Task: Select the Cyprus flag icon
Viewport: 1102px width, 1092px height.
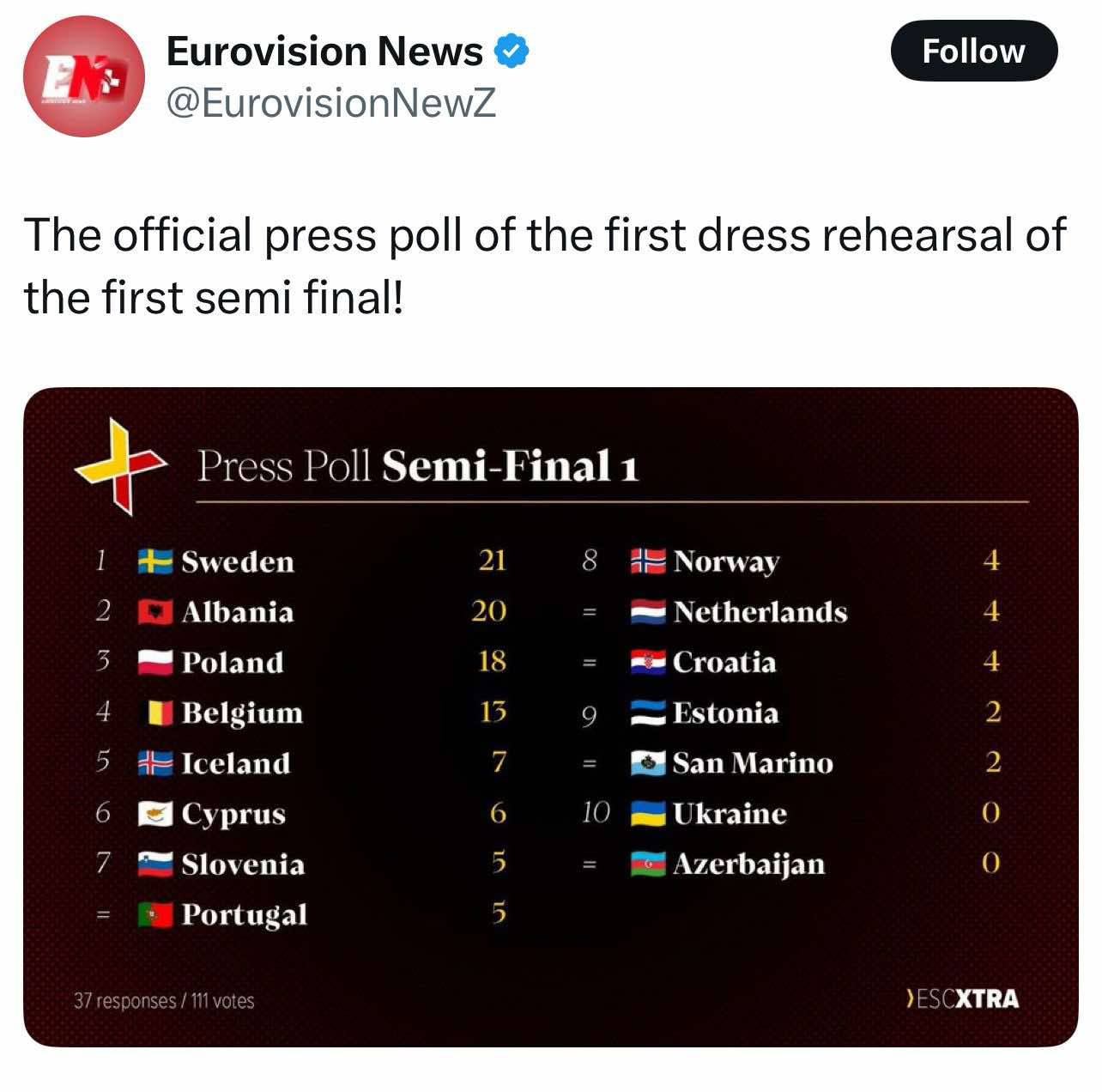Action: pyautogui.click(x=155, y=814)
